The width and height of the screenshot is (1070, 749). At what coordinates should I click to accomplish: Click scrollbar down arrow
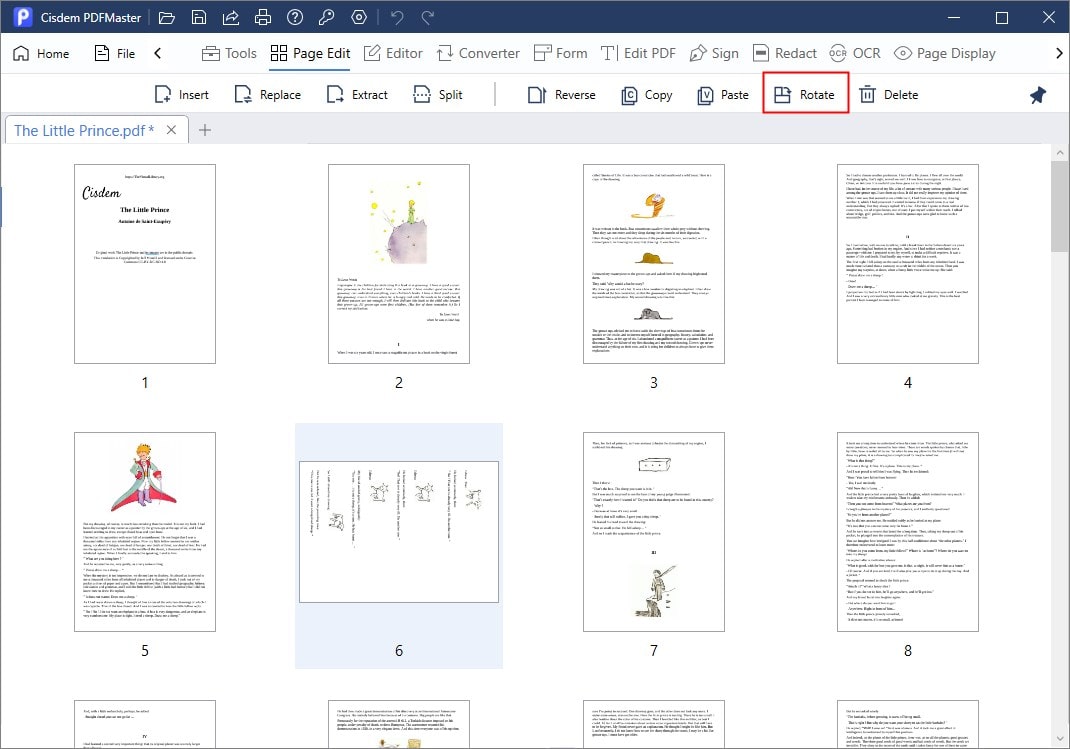1060,739
